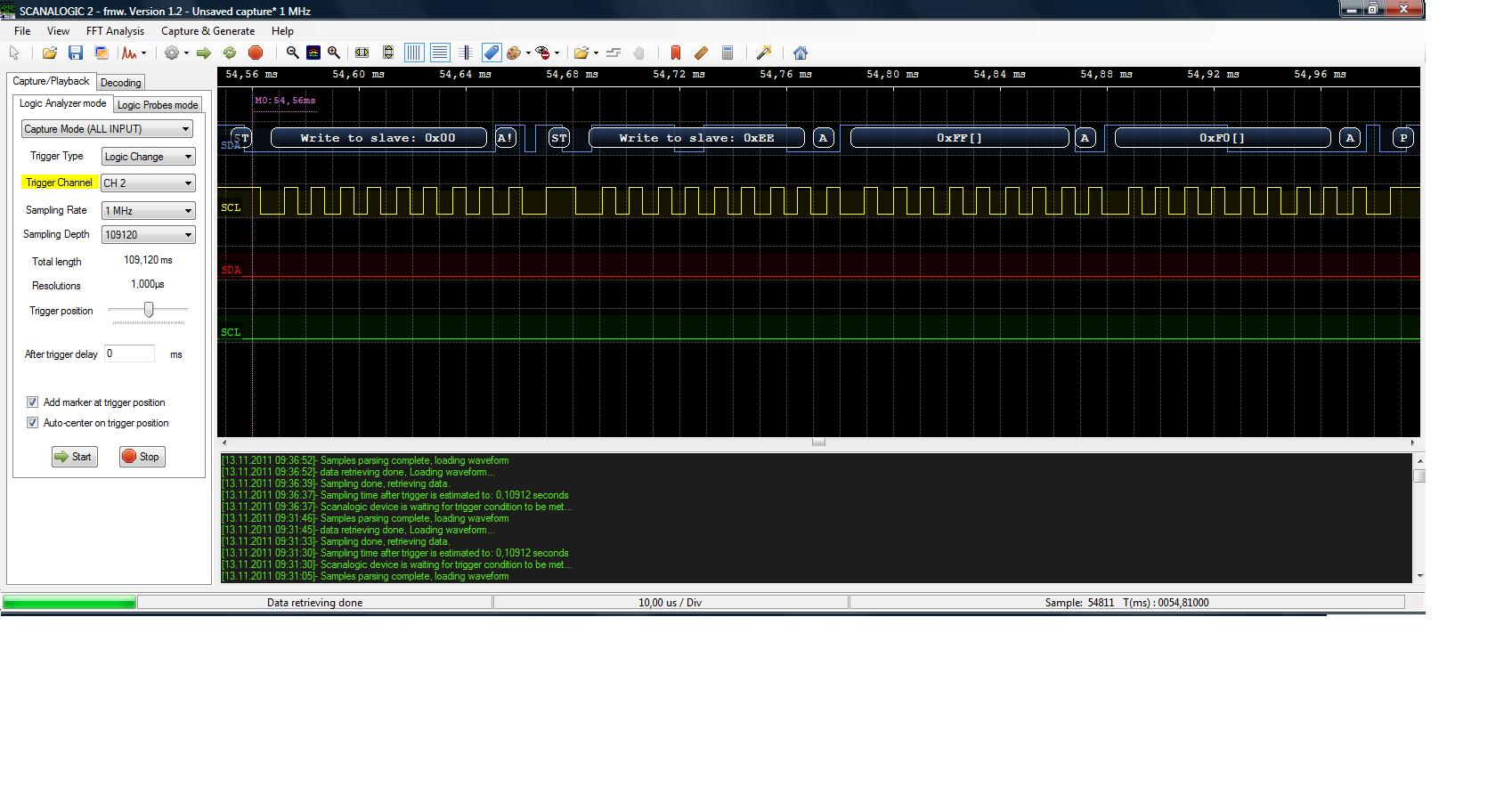Image resolution: width=1504 pixels, height=812 pixels.
Task: Toggle vertical grid lines icon
Action: pos(414,53)
